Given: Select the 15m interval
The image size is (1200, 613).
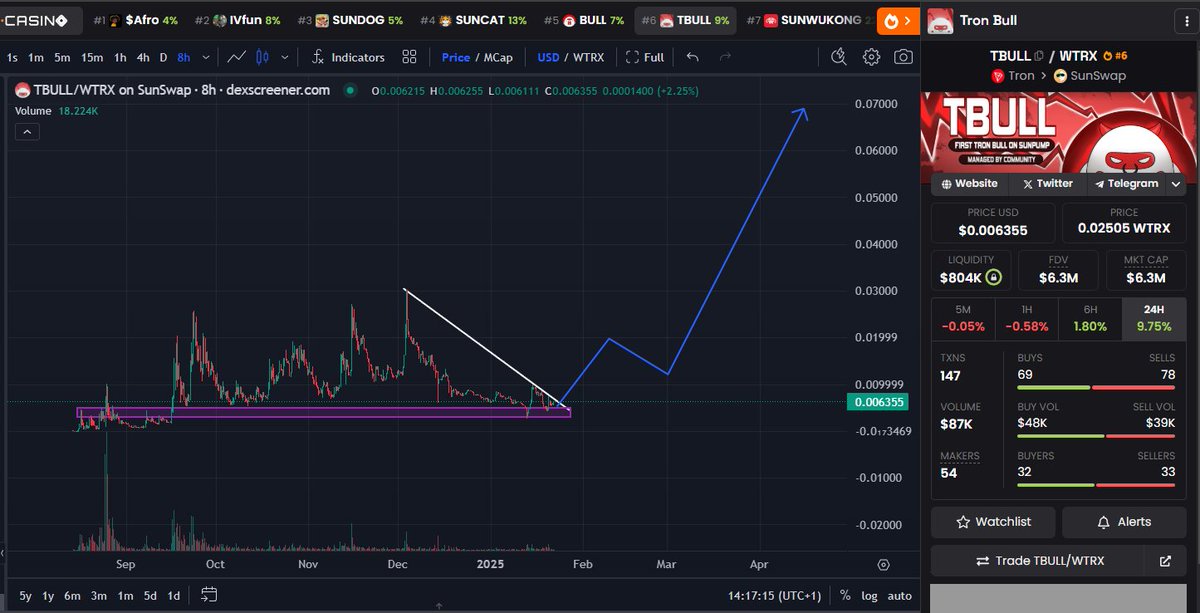Looking at the screenshot, I should [x=92, y=57].
